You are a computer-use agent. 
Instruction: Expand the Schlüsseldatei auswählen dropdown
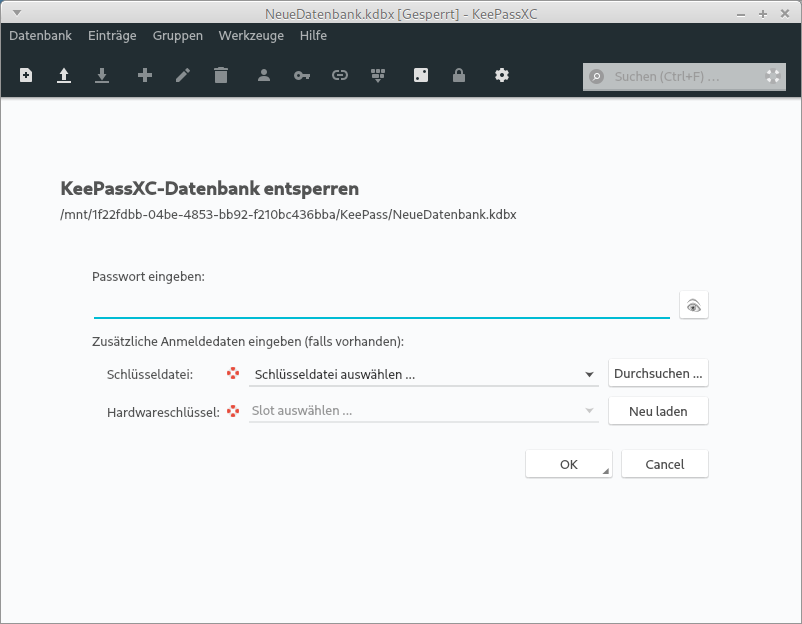click(x=590, y=375)
